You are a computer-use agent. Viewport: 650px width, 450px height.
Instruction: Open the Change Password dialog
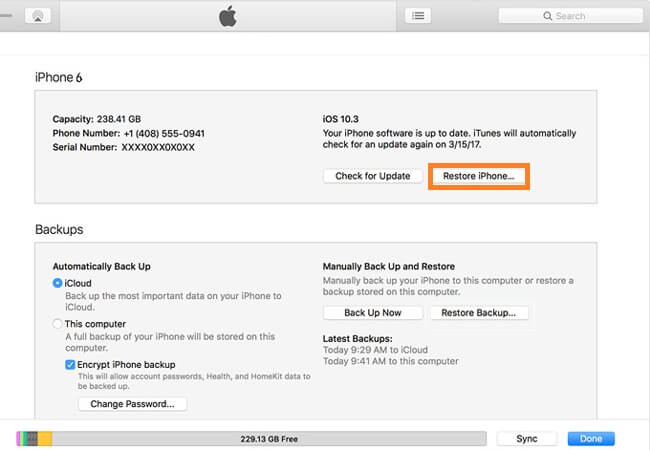point(132,404)
